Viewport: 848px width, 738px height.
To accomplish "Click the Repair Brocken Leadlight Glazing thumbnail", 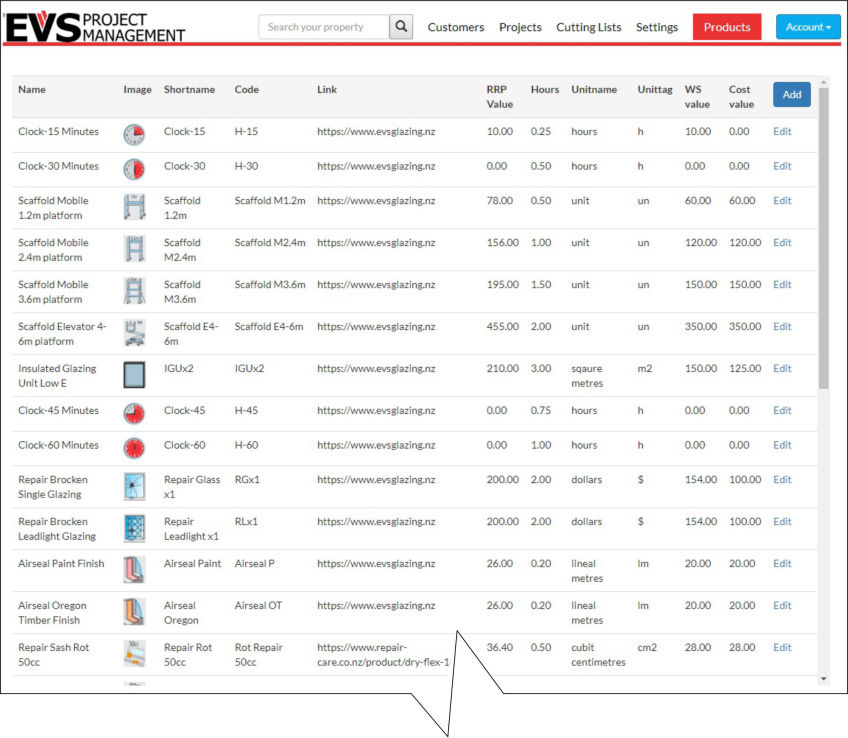I will point(134,528).
